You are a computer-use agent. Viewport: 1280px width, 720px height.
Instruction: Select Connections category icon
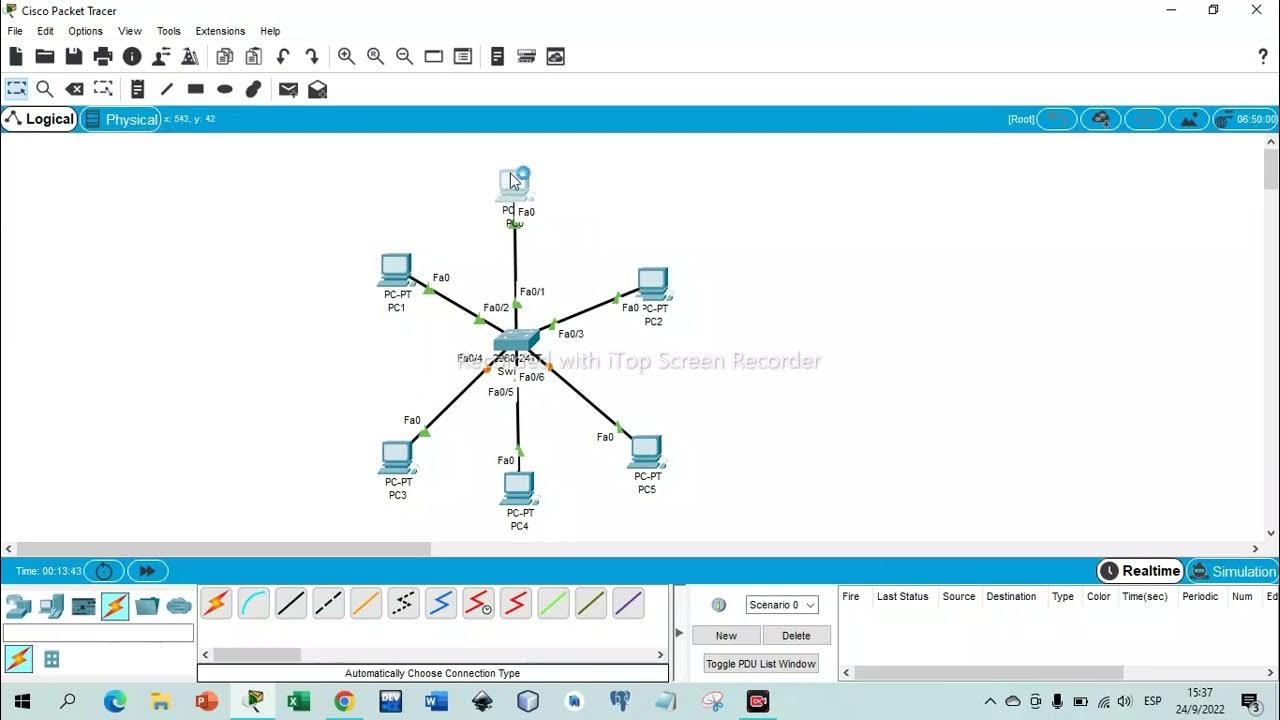[x=115, y=606]
